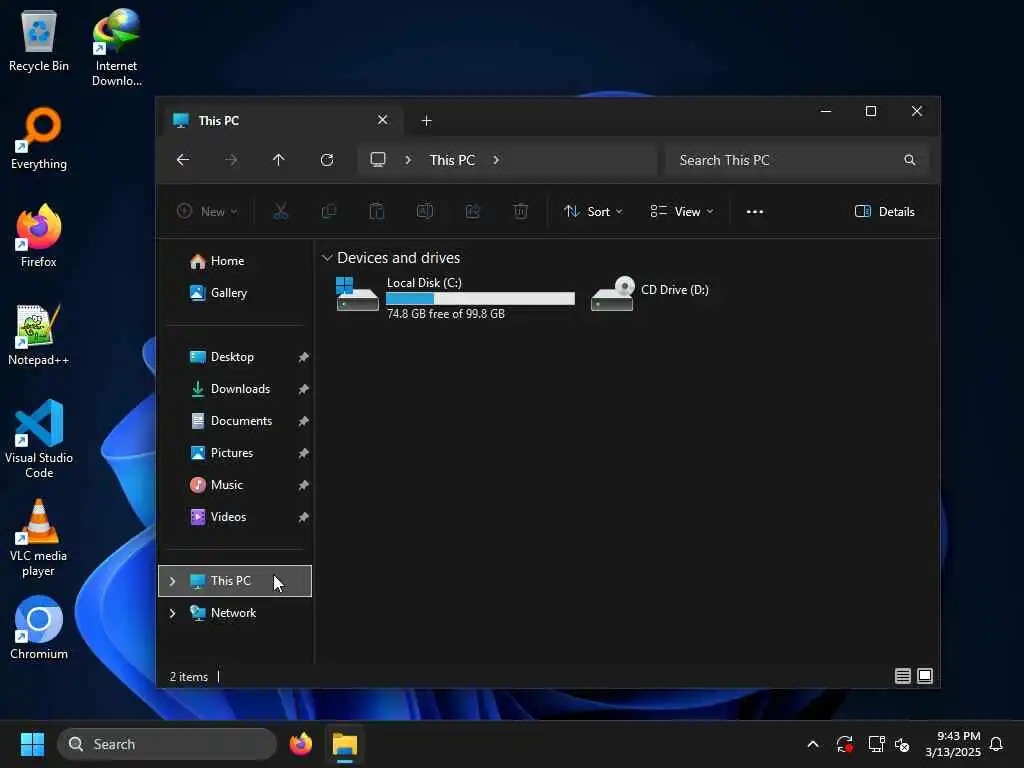Image resolution: width=1024 pixels, height=768 pixels.
Task: Click the monitor icon in address bar
Action: [x=378, y=160]
